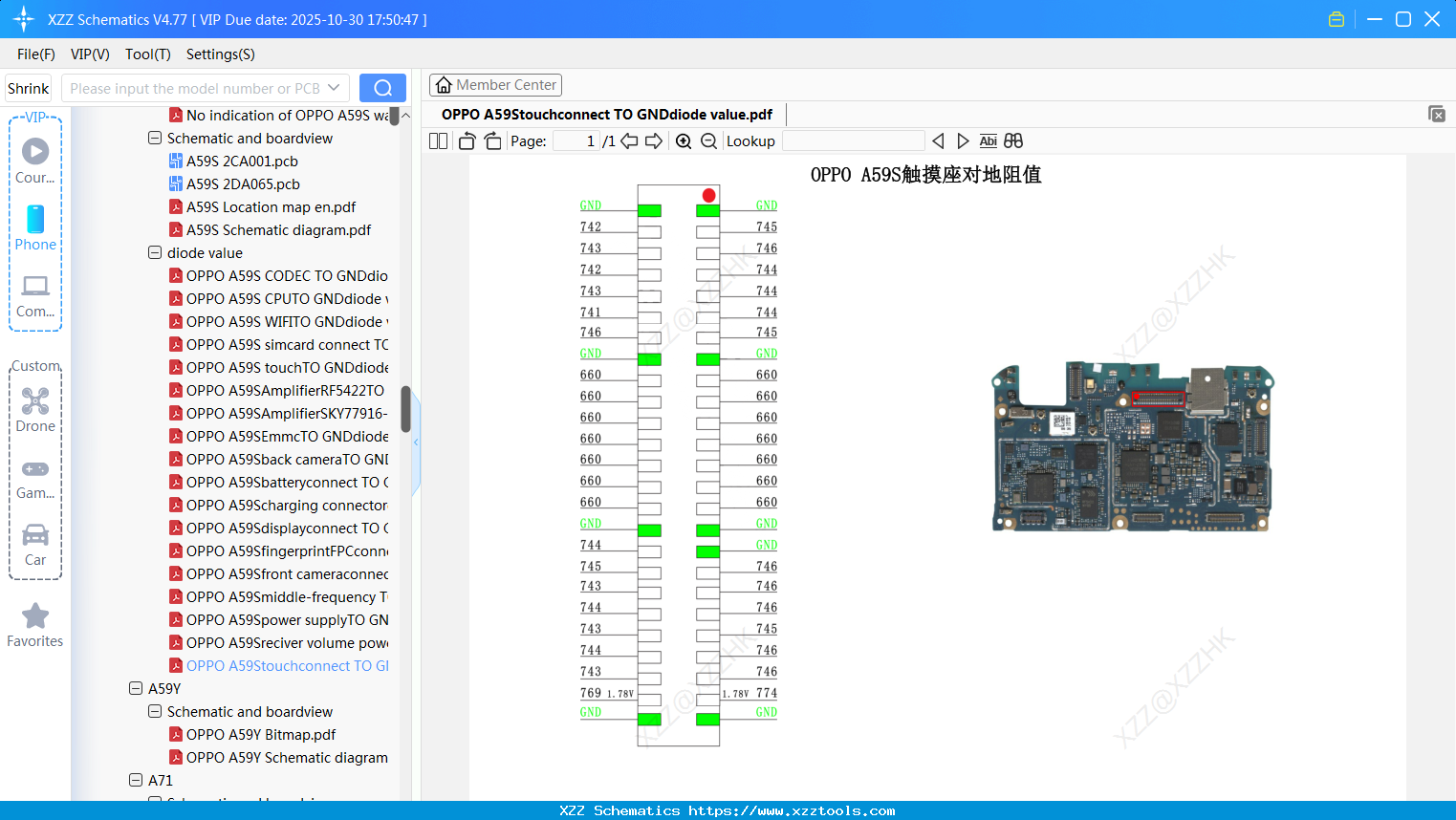The height and width of the screenshot is (820, 1456).
Task: Rotate the PDF counterclockwise
Action: pyautogui.click(x=466, y=140)
